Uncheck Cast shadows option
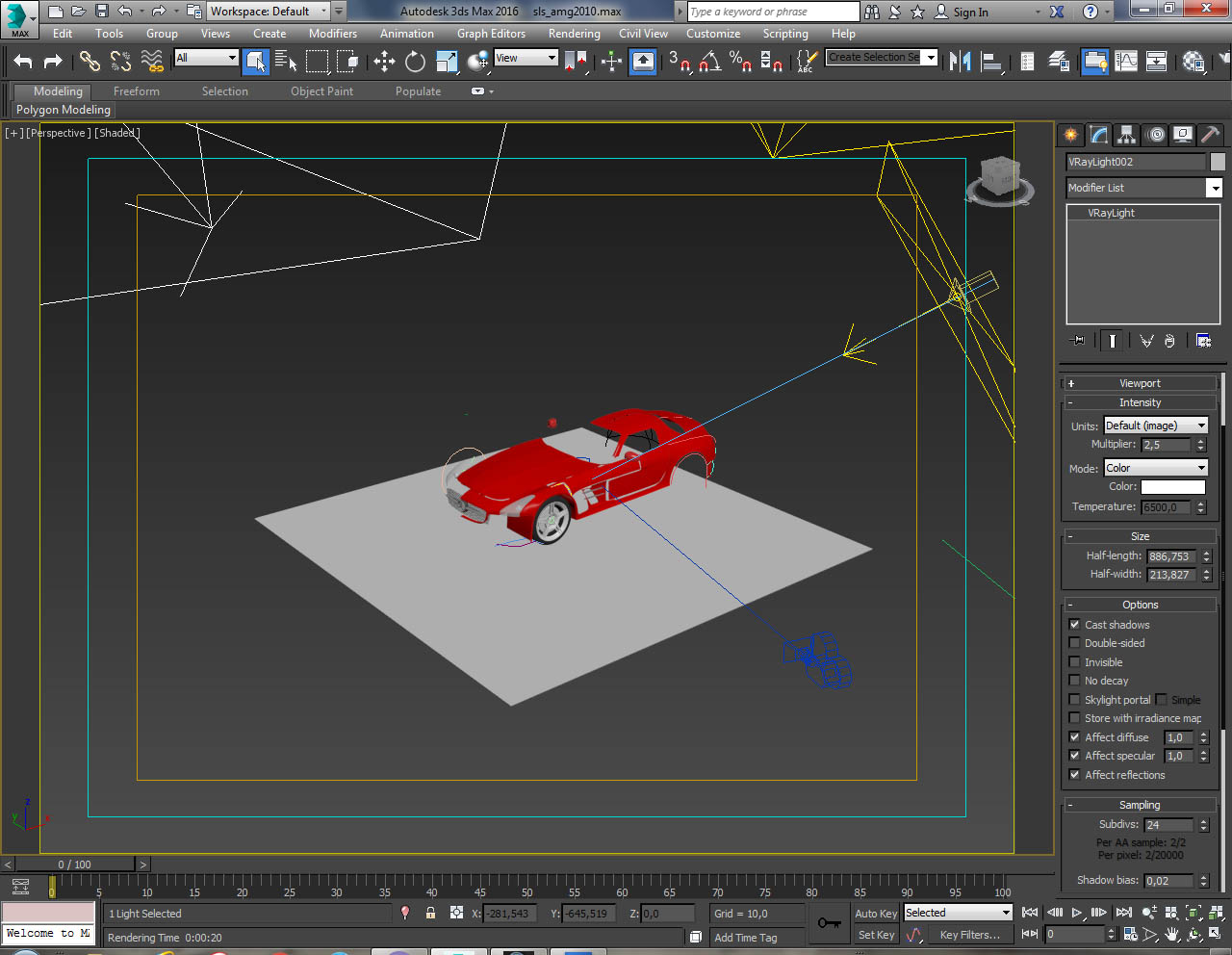Viewport: 1232px width, 955px height. tap(1075, 625)
